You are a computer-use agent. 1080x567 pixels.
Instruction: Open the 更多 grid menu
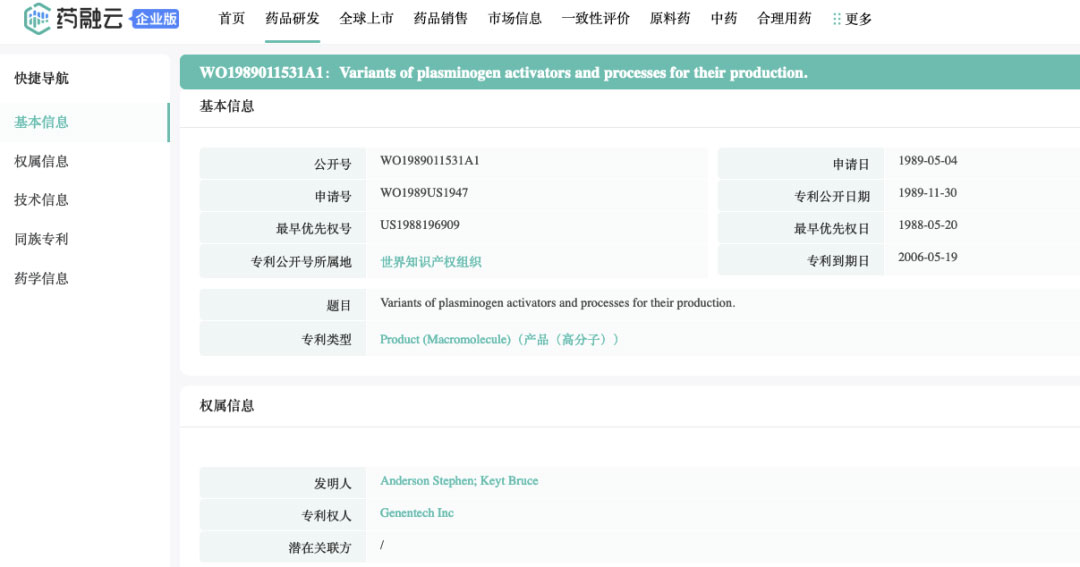click(x=851, y=19)
